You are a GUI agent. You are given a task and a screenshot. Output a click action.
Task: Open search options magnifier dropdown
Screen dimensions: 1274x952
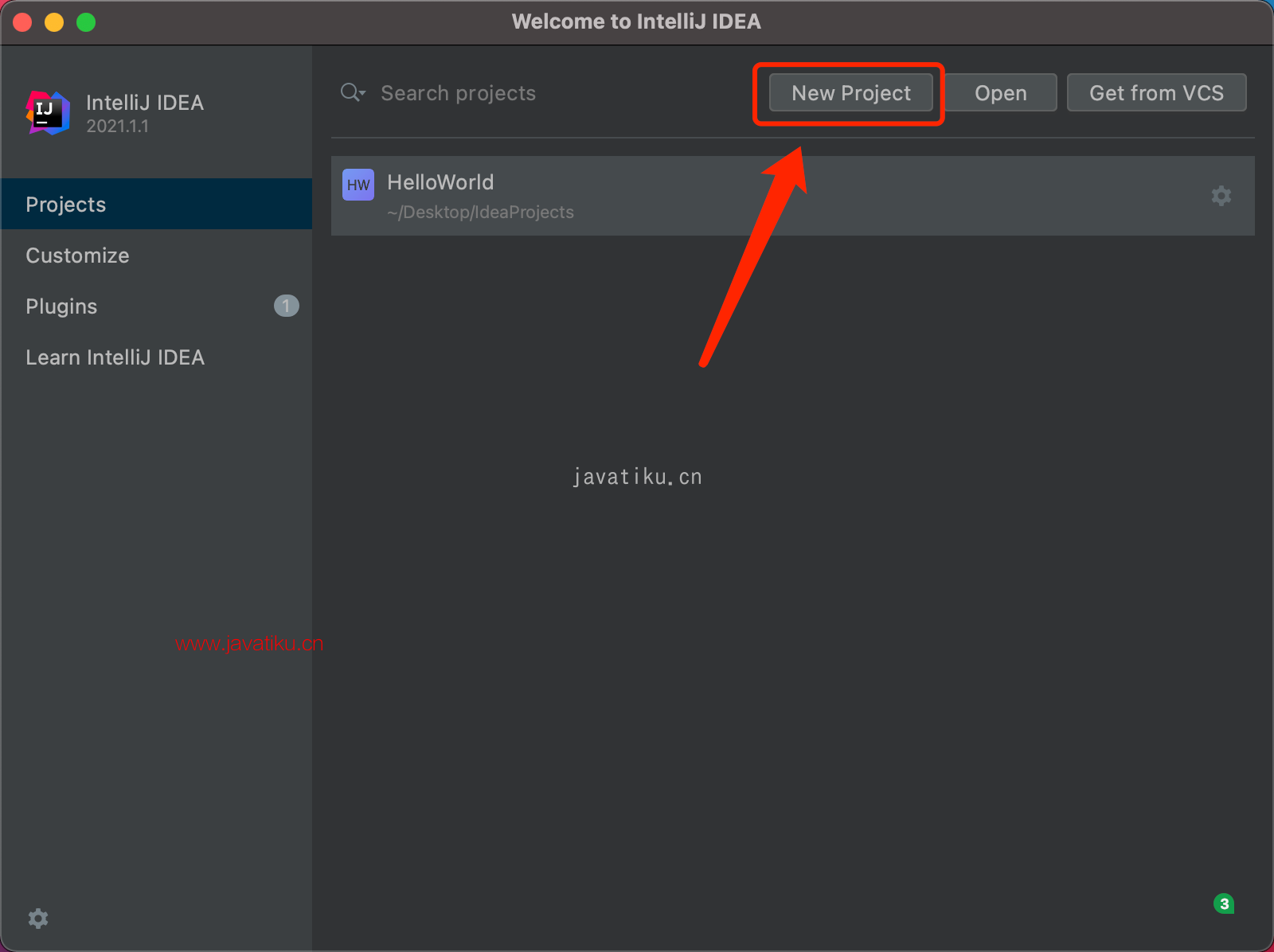353,93
